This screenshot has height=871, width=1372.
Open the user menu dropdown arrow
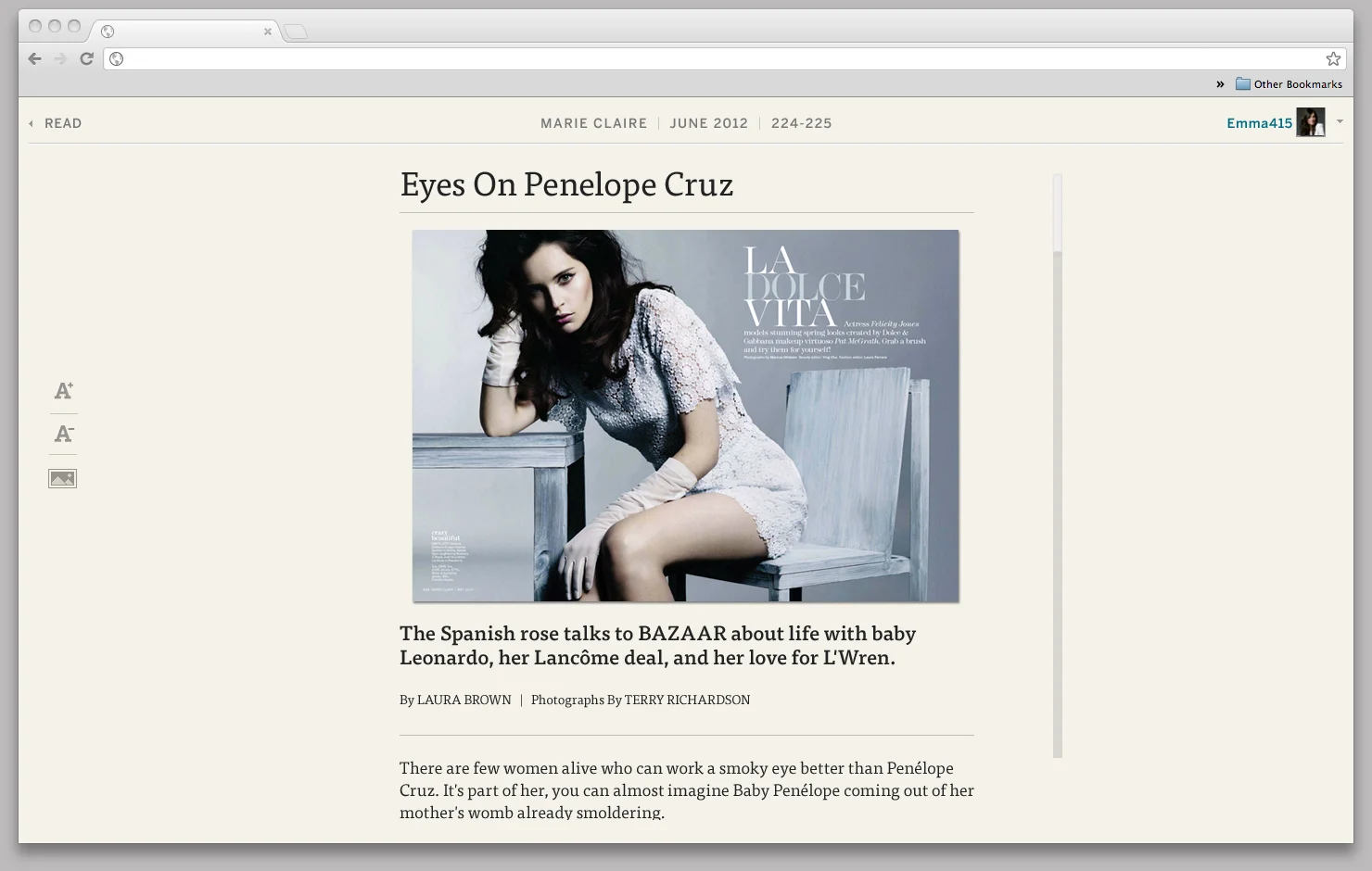click(1340, 122)
